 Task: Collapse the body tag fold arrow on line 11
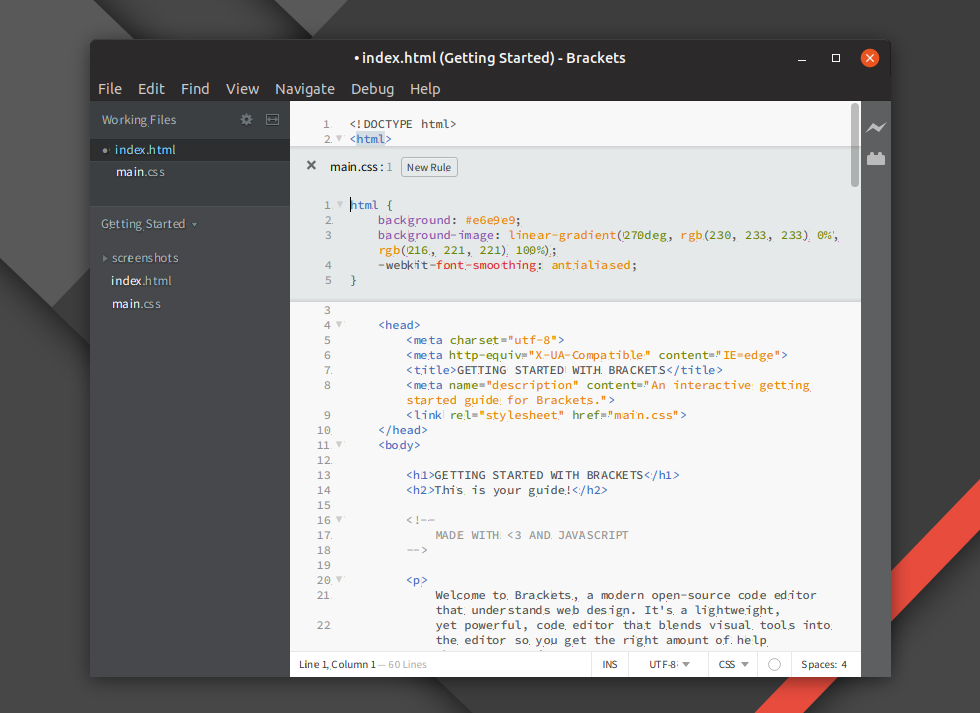[x=338, y=444]
